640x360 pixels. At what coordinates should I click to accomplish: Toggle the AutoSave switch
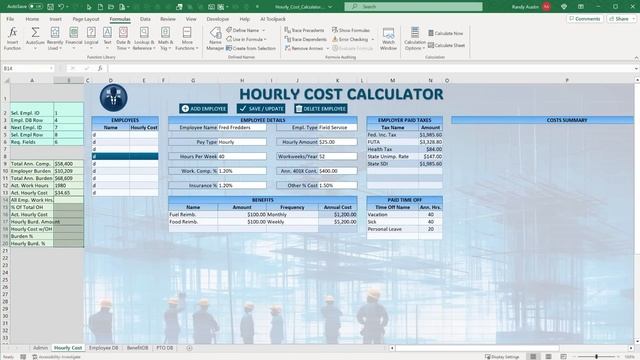[x=36, y=7]
